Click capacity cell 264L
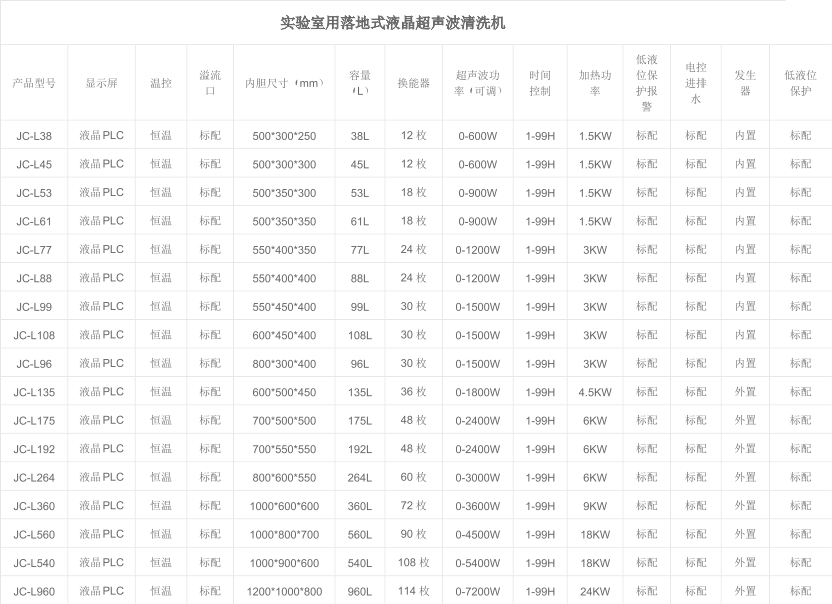832x604 pixels. (x=360, y=478)
